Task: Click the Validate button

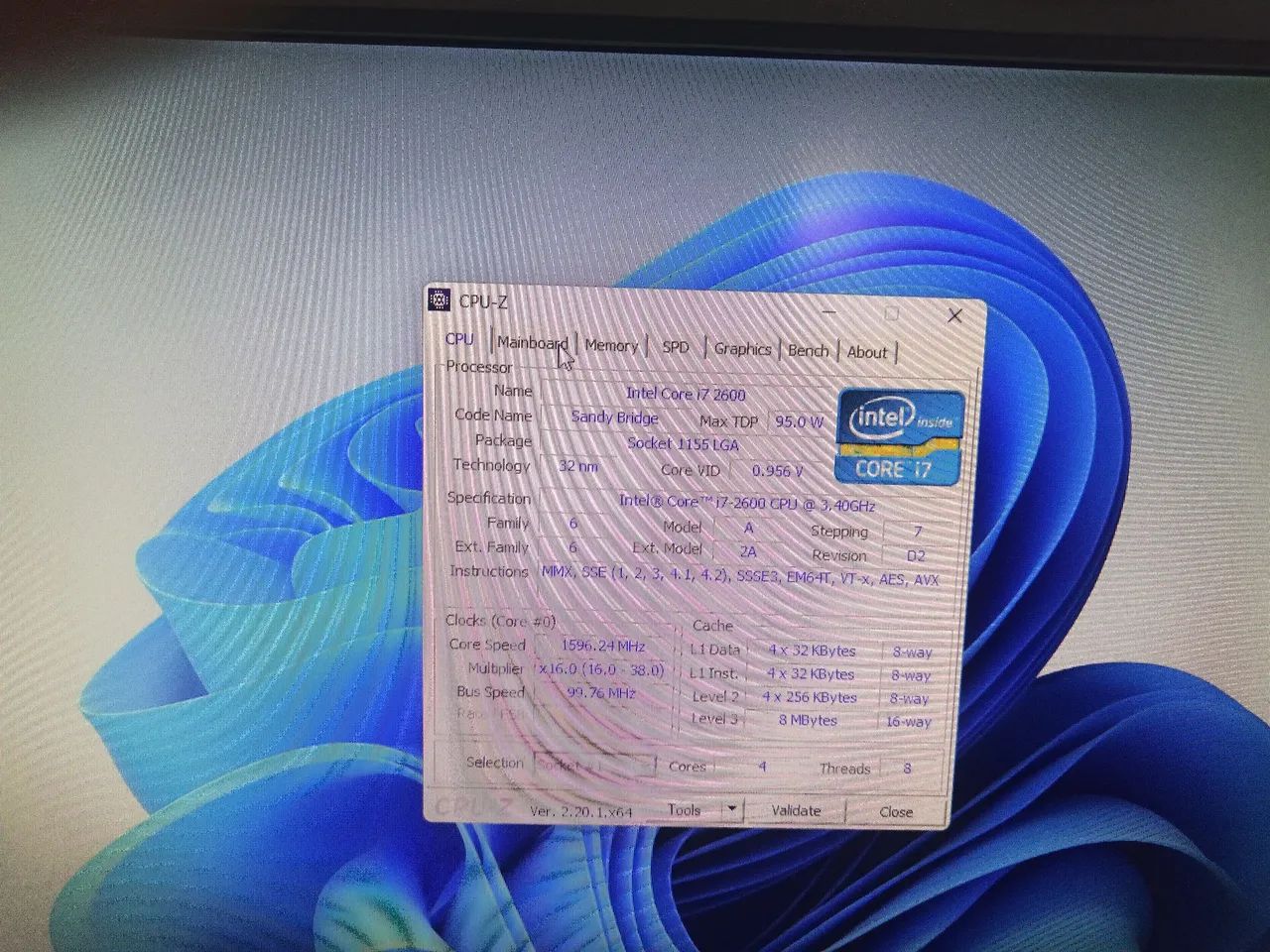Action: point(796,810)
